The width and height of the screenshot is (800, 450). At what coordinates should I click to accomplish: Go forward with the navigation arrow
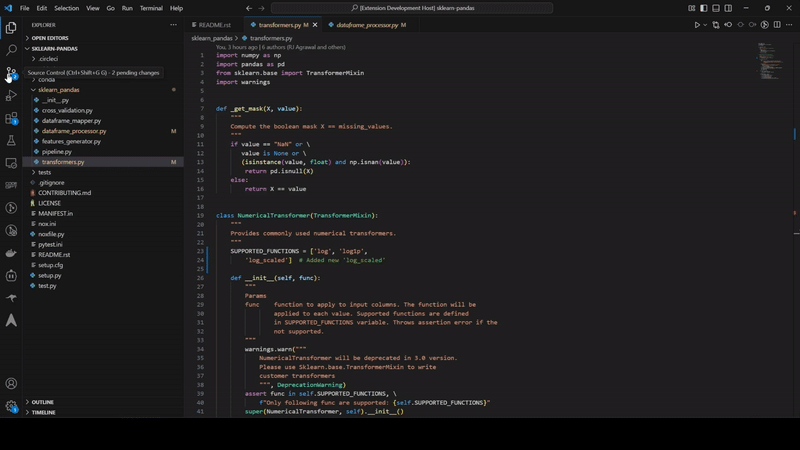[261, 8]
